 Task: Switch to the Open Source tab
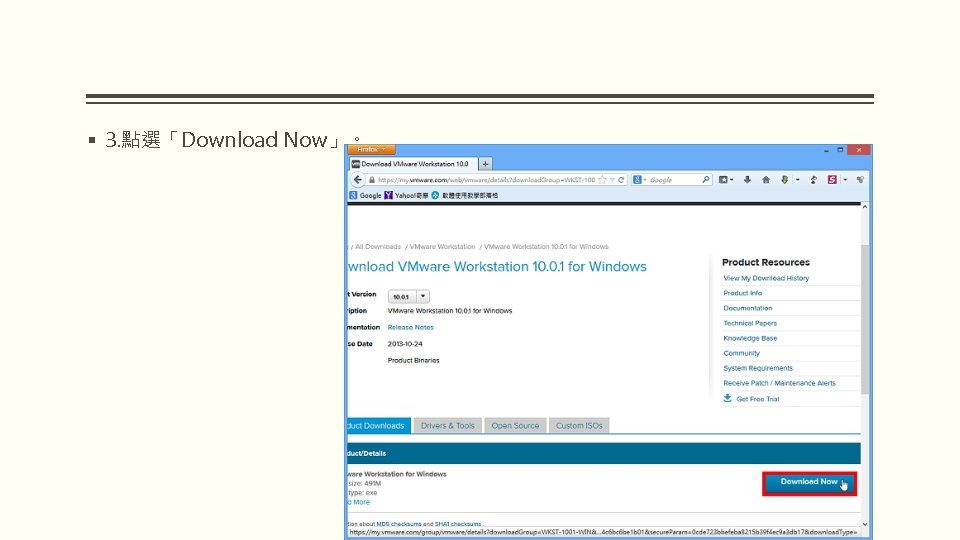click(x=515, y=426)
